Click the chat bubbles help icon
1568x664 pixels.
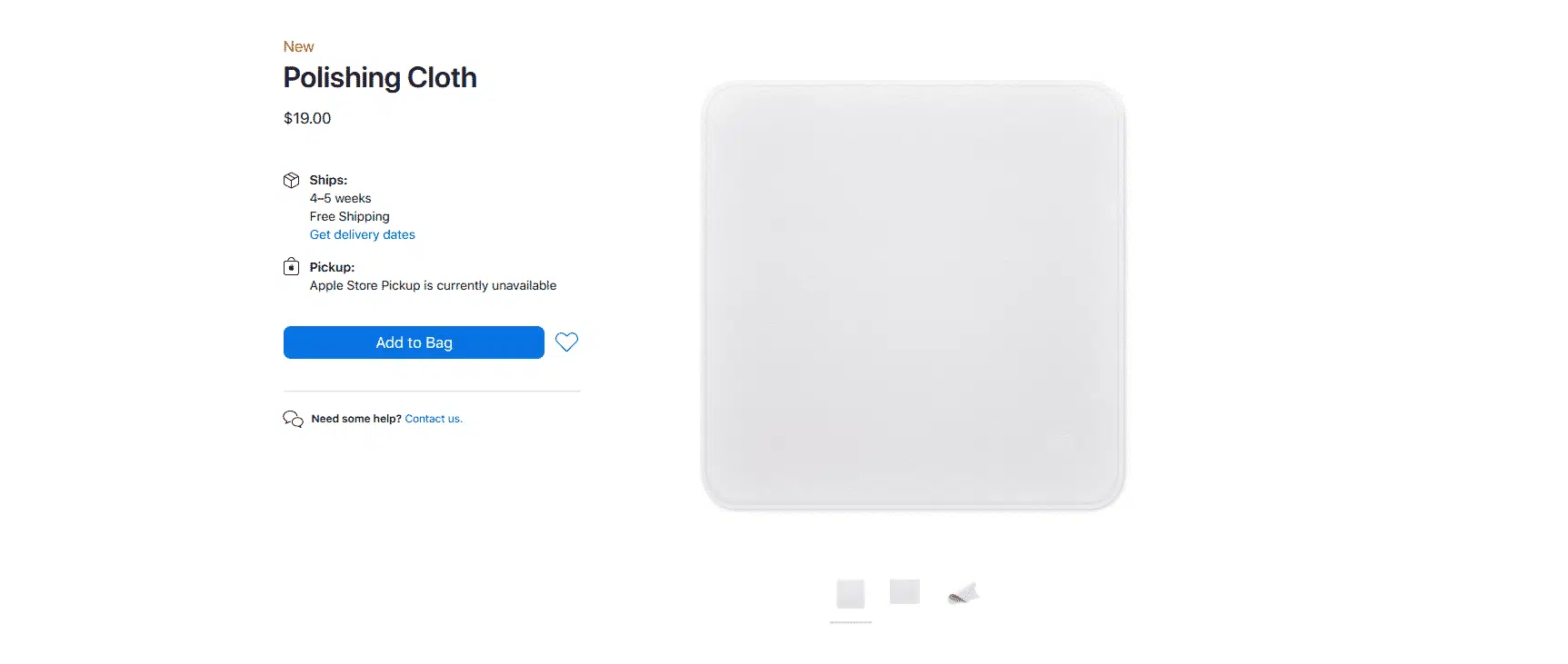pyautogui.click(x=293, y=419)
